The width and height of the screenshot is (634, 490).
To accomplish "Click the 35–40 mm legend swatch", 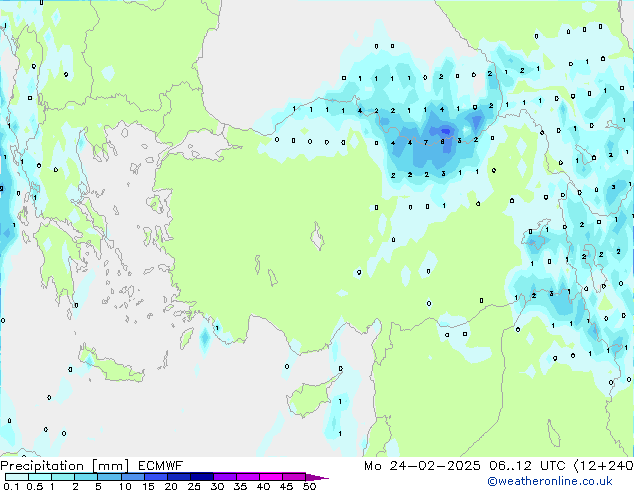I will [247, 477].
